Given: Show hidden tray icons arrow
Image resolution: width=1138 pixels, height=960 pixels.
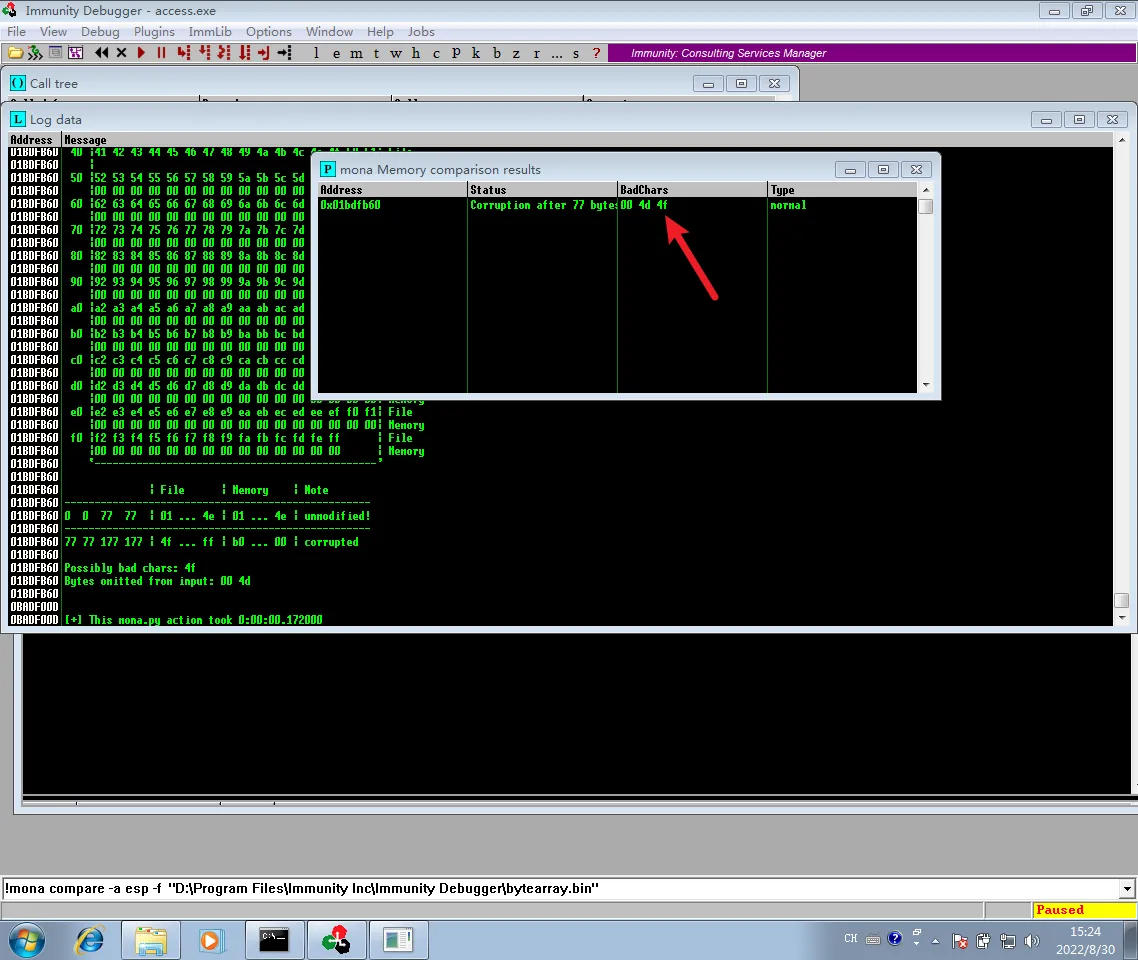Looking at the screenshot, I should pos(936,941).
